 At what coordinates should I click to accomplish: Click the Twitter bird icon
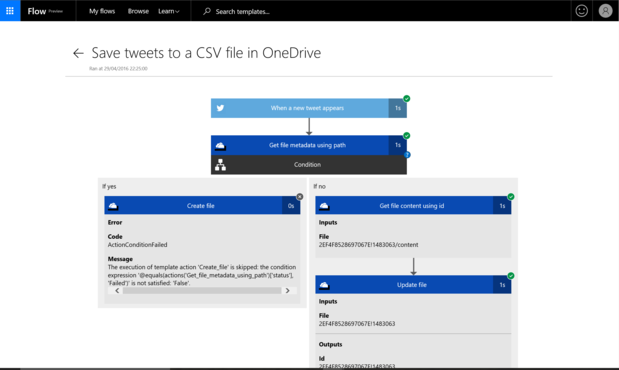coord(220,108)
